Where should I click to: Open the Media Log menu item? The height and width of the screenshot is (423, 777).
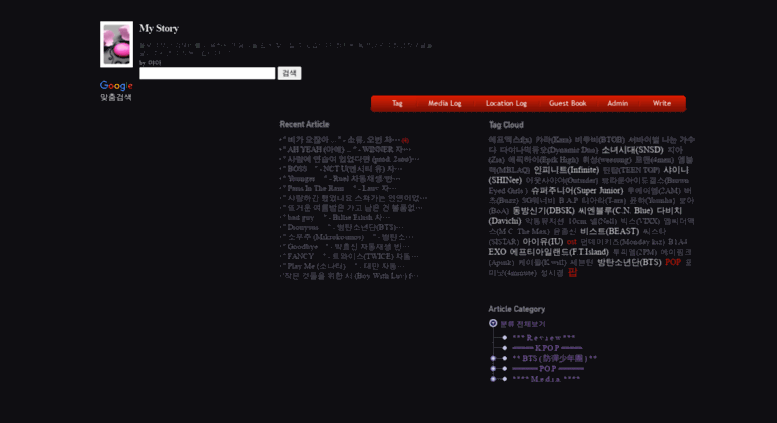pyautogui.click(x=444, y=103)
